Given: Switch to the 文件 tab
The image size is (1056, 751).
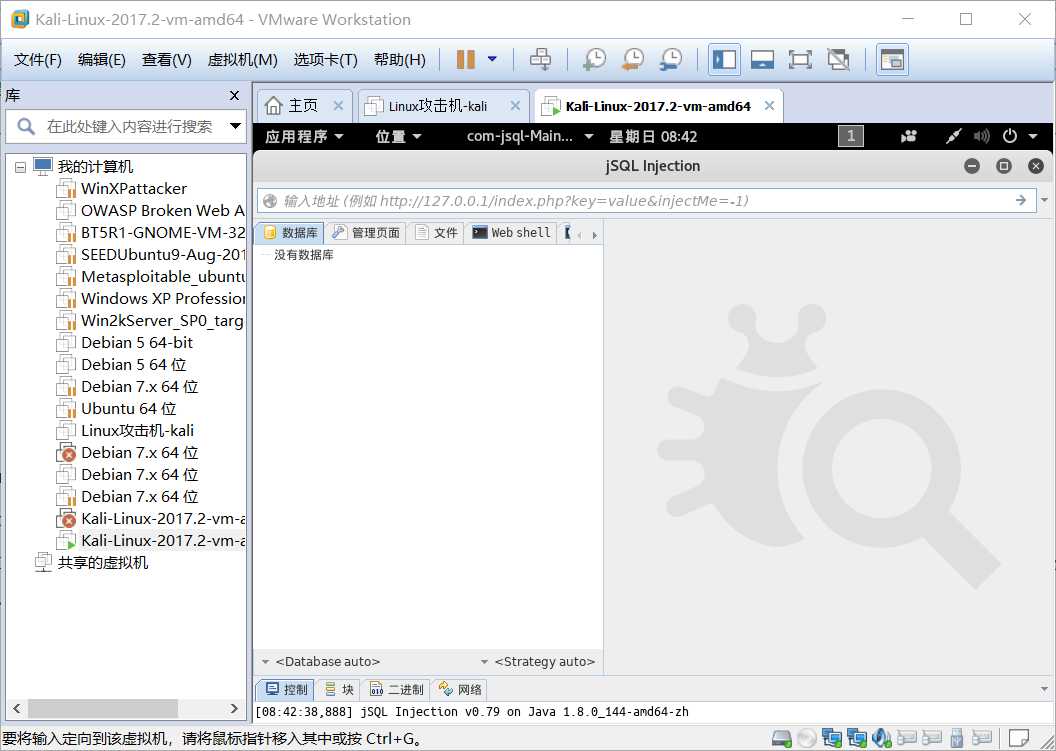Looking at the screenshot, I should coord(436,233).
